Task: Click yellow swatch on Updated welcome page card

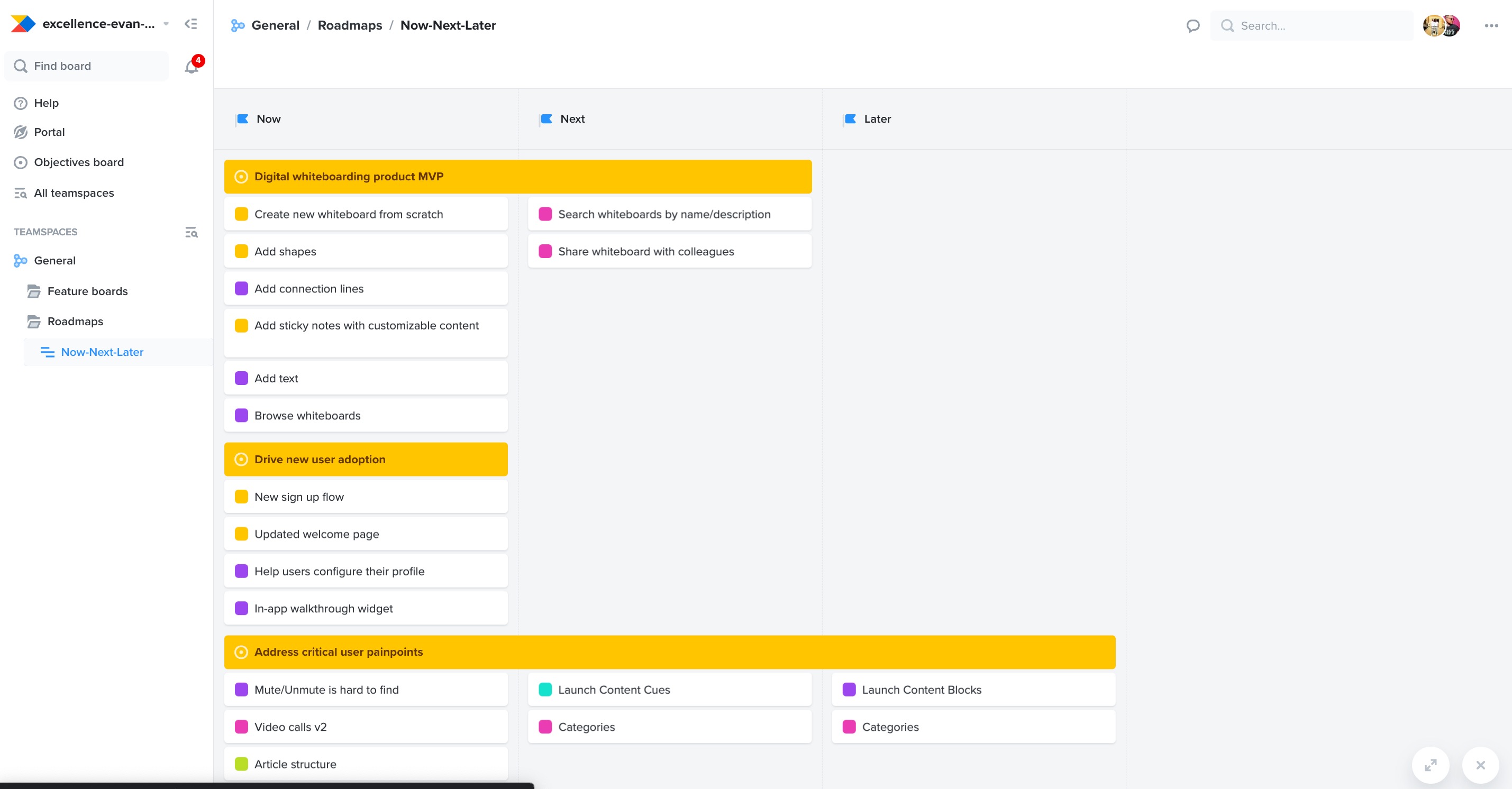Action: coord(241,534)
